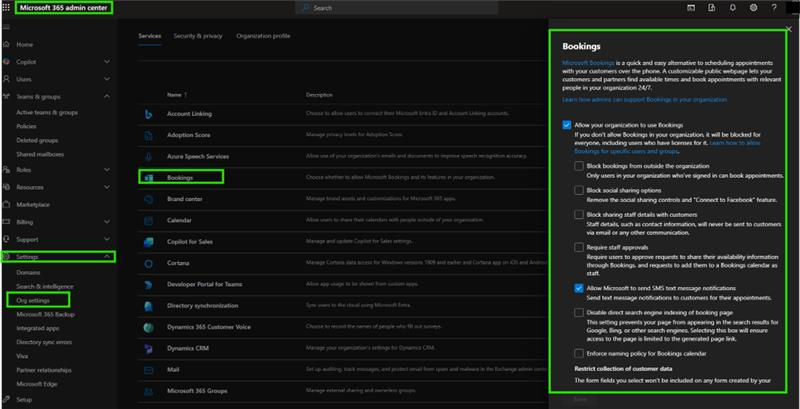Click the Mail envelope icon
This screenshot has width=800, height=409.
[x=148, y=370]
